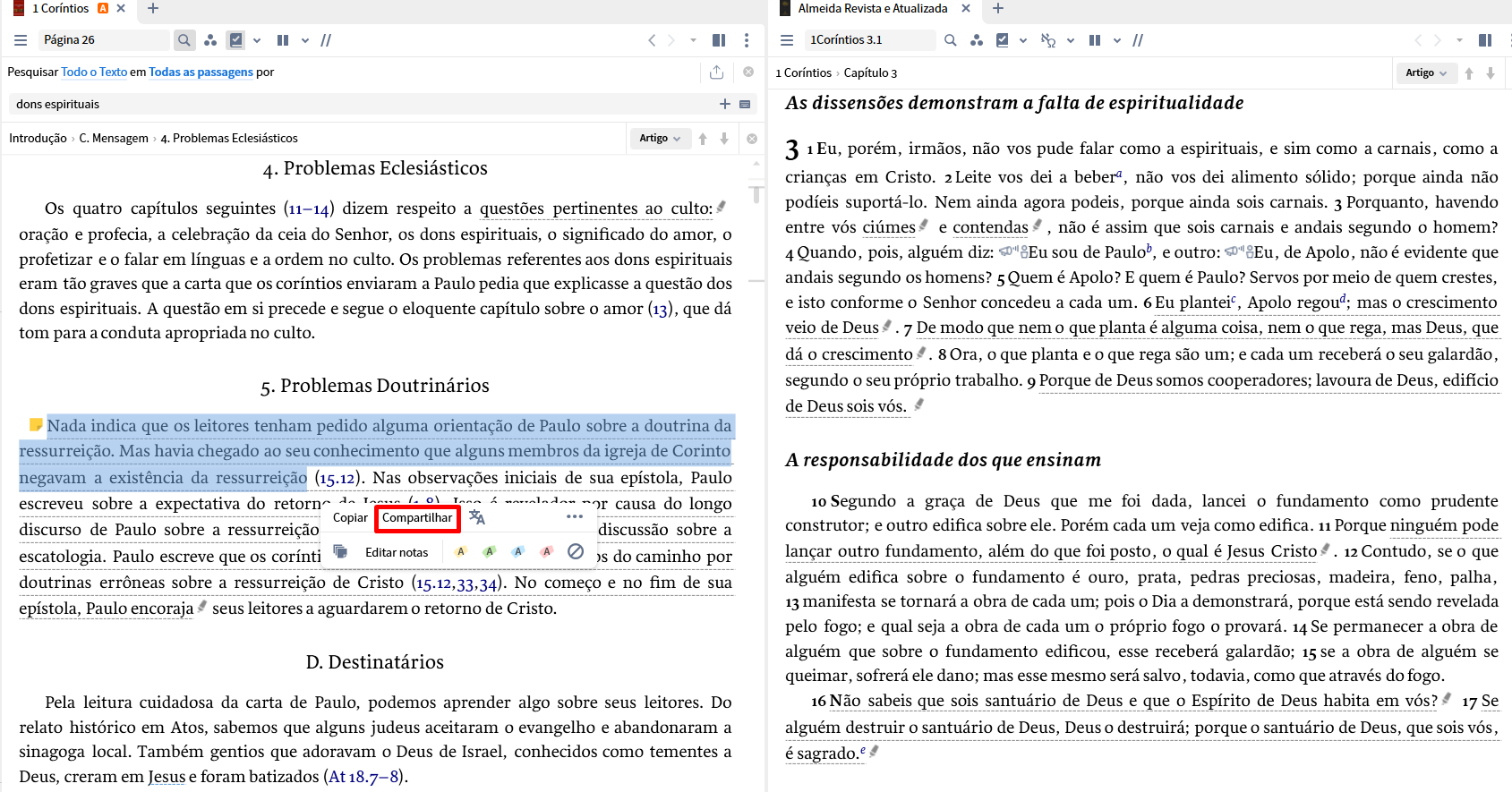Close the inline search bar

click(748, 72)
